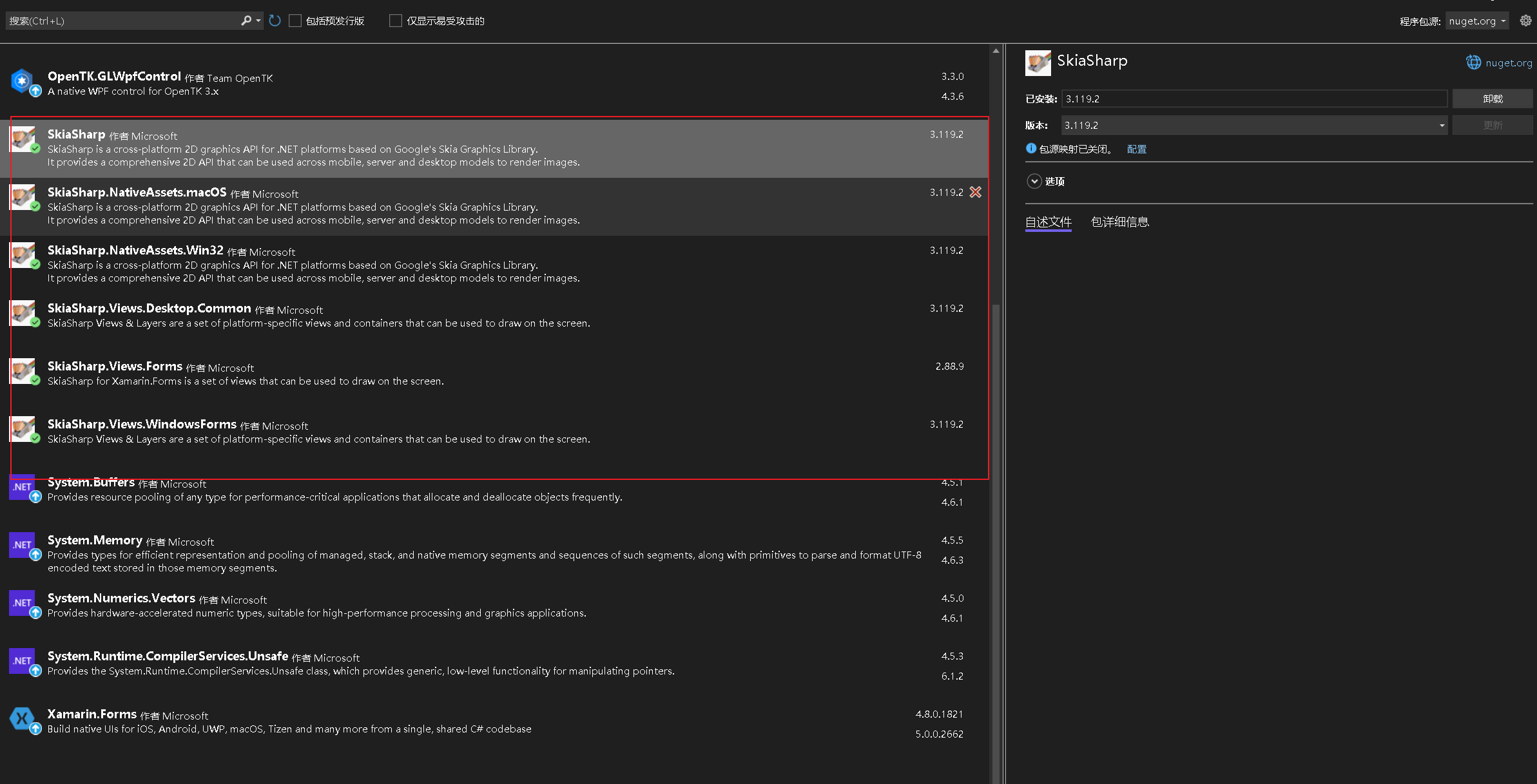Open the package source settings gear

click(x=1525, y=21)
